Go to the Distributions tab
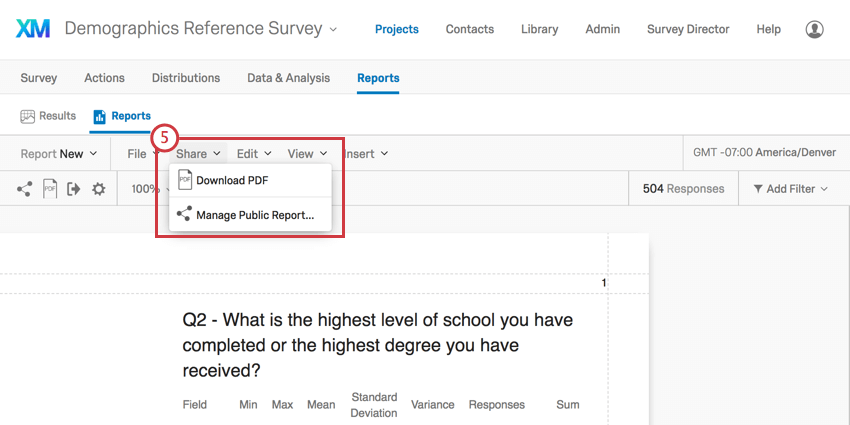Viewport: 850px width, 425px height. pos(186,78)
